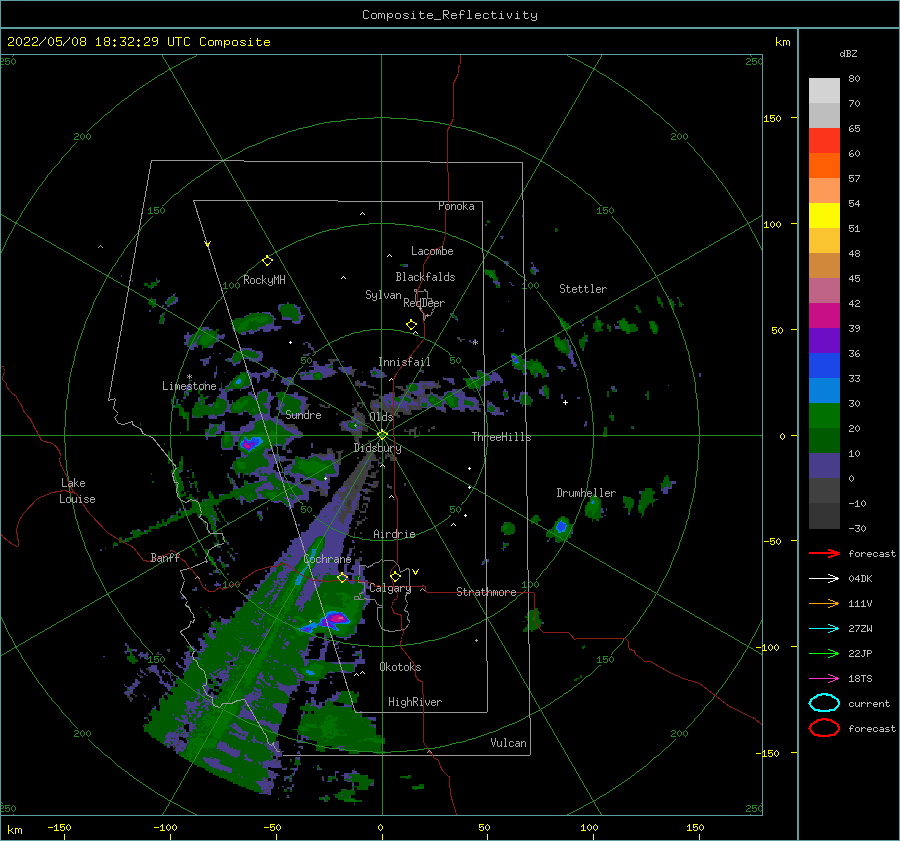
Task: Click the Banff label
Action: 165,557
